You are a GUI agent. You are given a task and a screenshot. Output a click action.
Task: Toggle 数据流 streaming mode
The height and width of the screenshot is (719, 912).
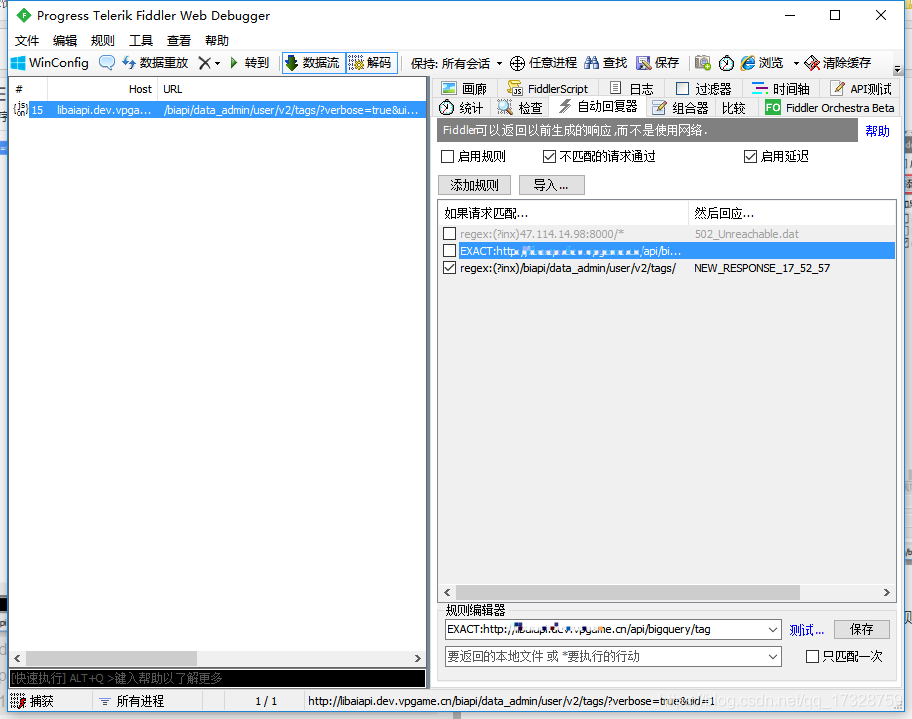point(314,63)
